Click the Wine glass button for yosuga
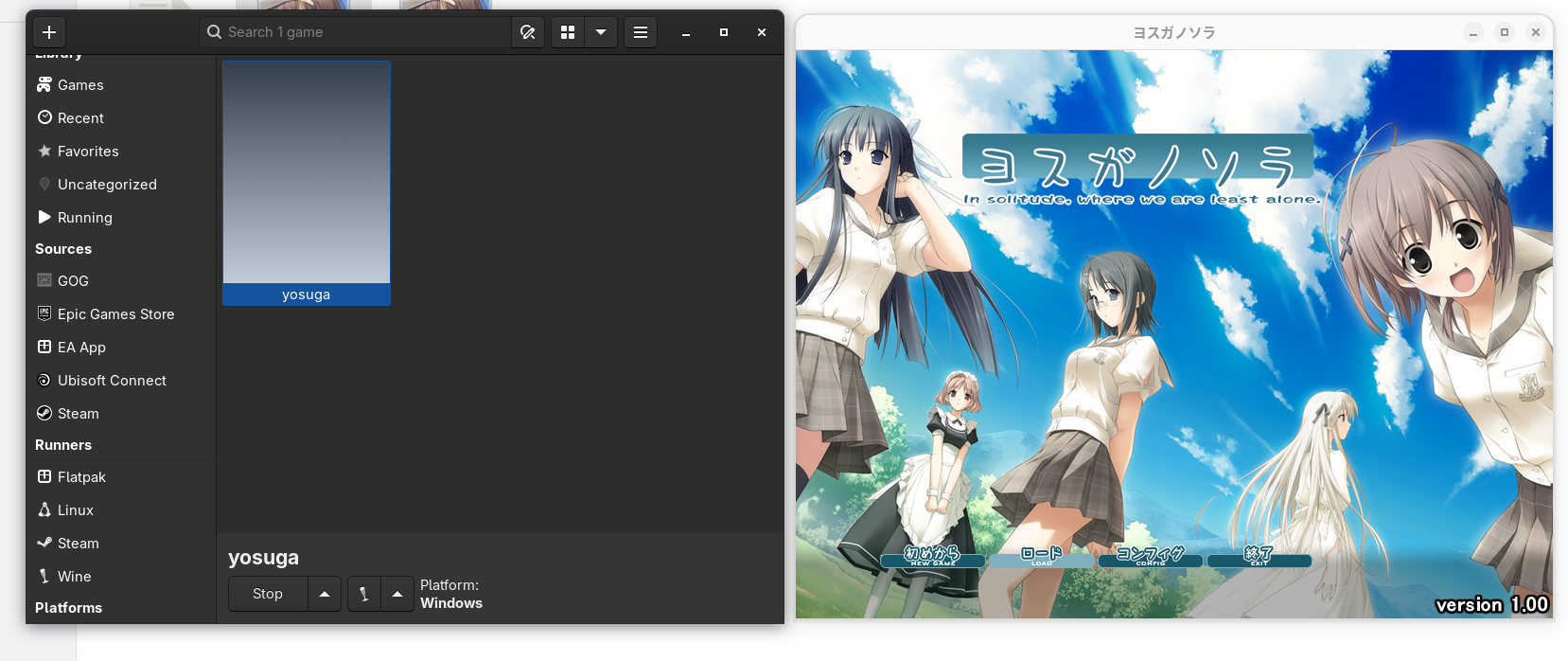 point(364,594)
